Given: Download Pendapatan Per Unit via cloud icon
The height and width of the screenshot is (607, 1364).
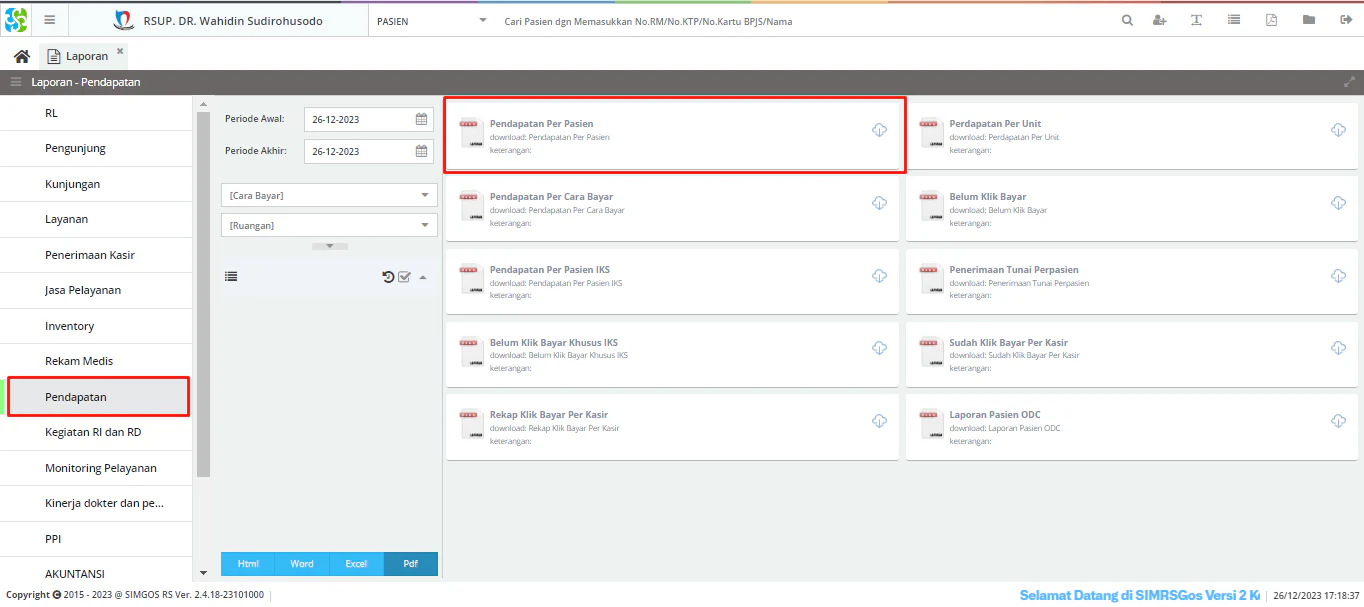Looking at the screenshot, I should [x=1338, y=130].
